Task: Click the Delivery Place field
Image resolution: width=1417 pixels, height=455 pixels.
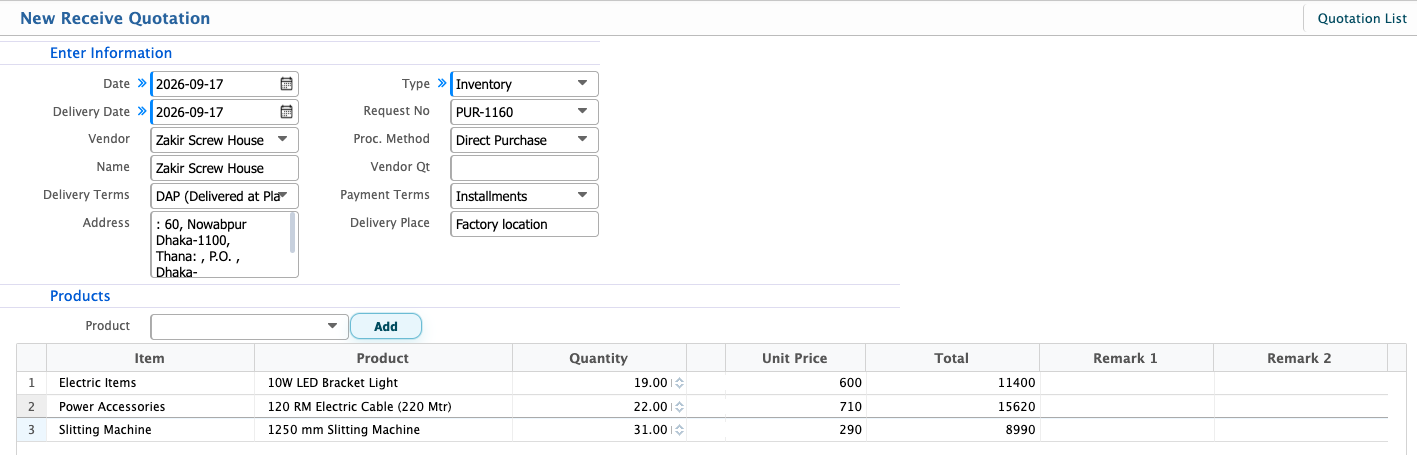Action: (525, 224)
